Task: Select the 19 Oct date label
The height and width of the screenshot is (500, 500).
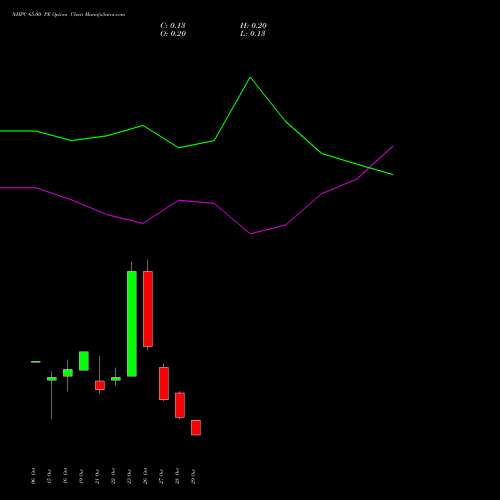Action: click(x=81, y=476)
